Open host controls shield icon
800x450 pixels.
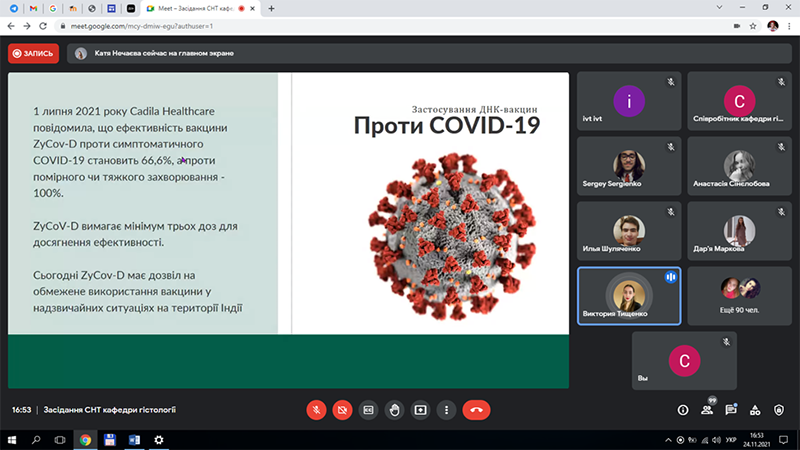point(779,409)
